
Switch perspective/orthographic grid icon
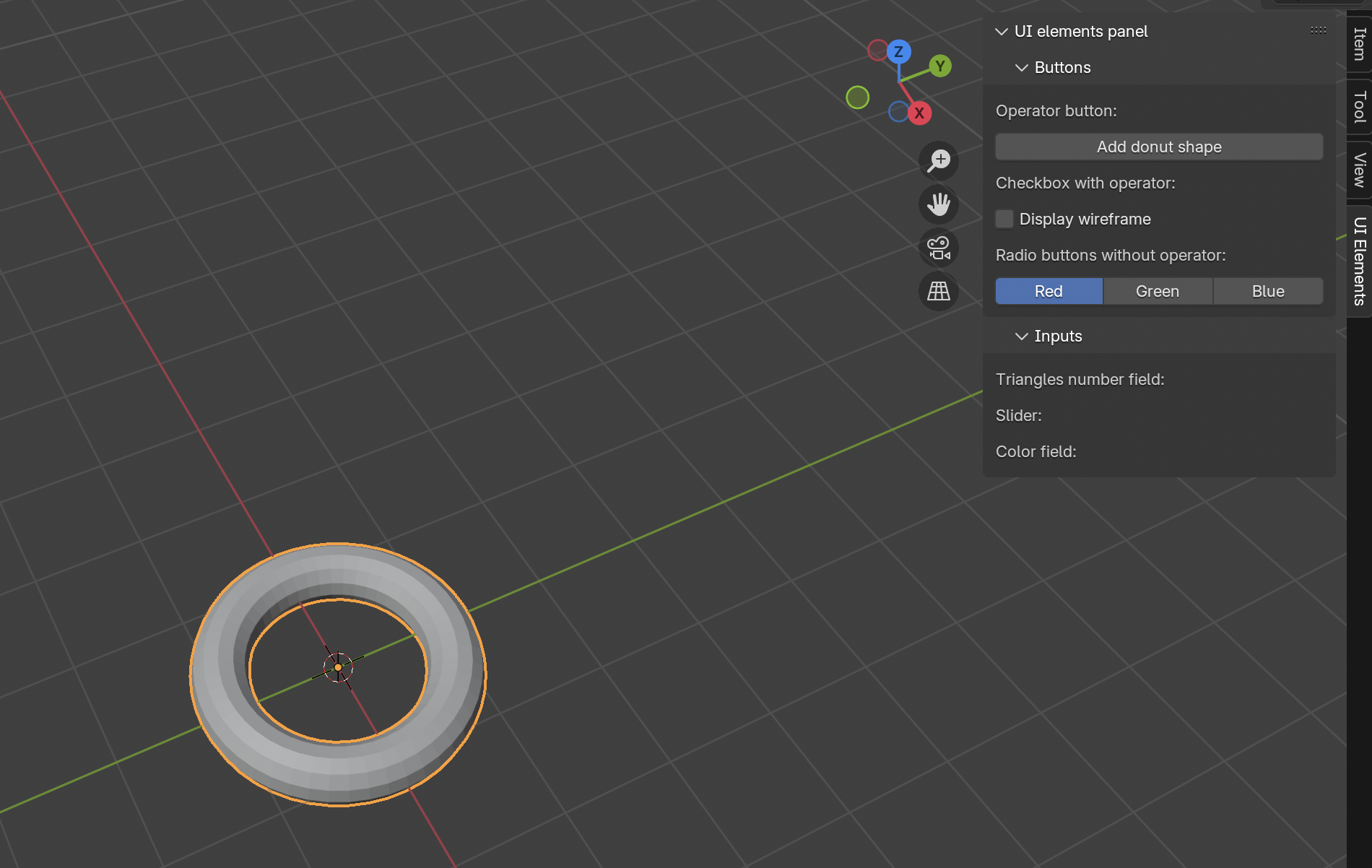click(939, 291)
